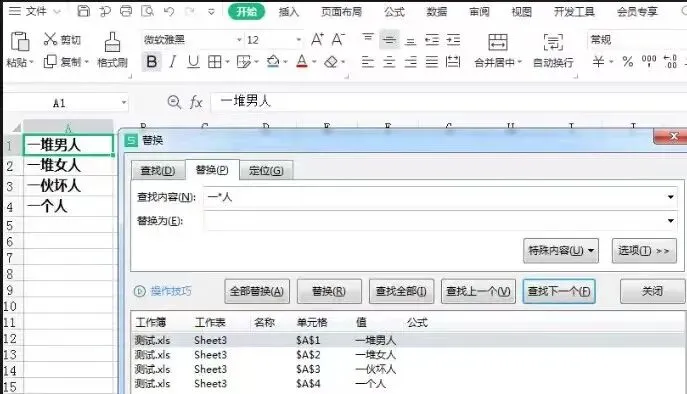Center text horizontally
This screenshot has width=687, height=394.
389,62
